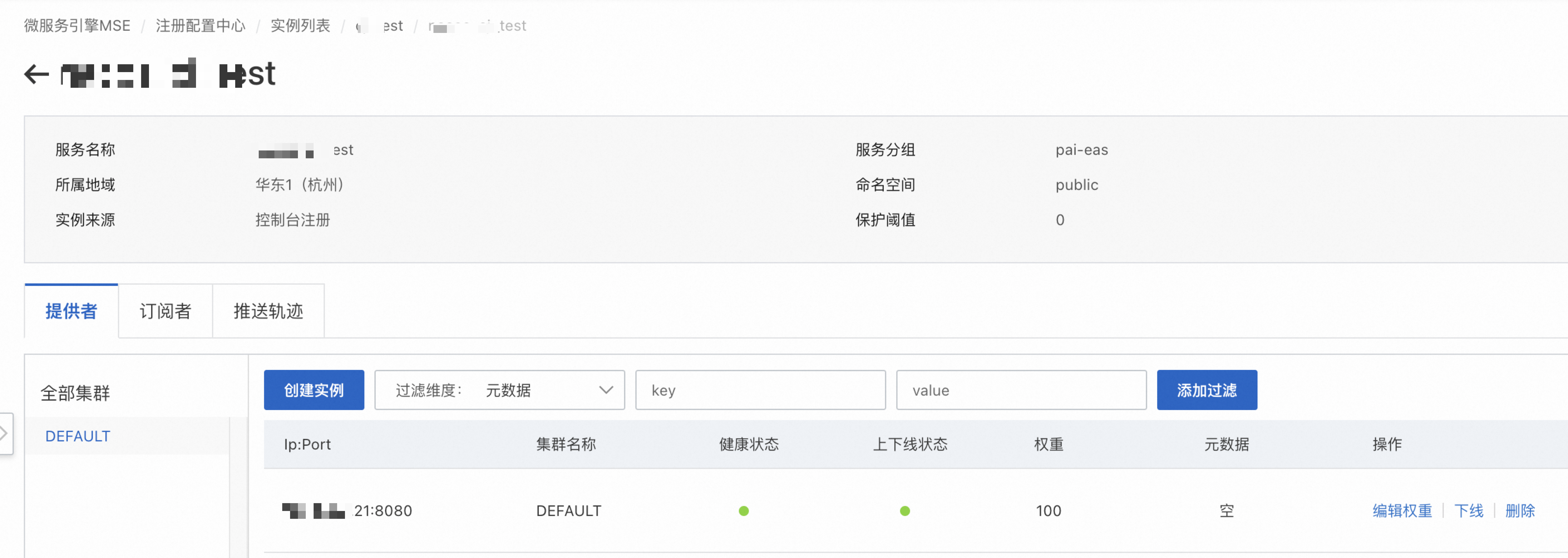Viewport: 1568px width, 558px height.
Task: Select the DEFAULT cluster in sidebar
Action: click(78, 436)
